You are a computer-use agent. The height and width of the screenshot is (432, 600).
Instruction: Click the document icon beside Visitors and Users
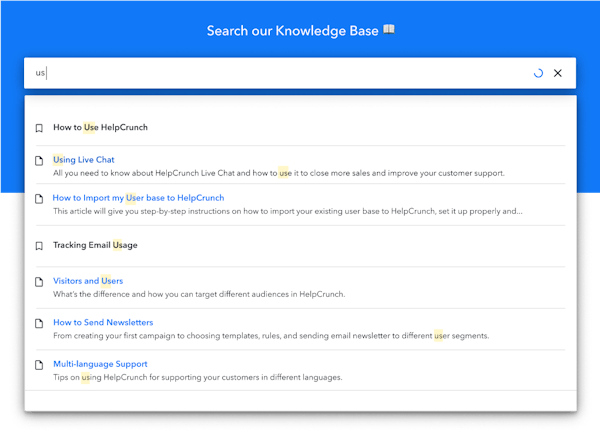pos(39,282)
